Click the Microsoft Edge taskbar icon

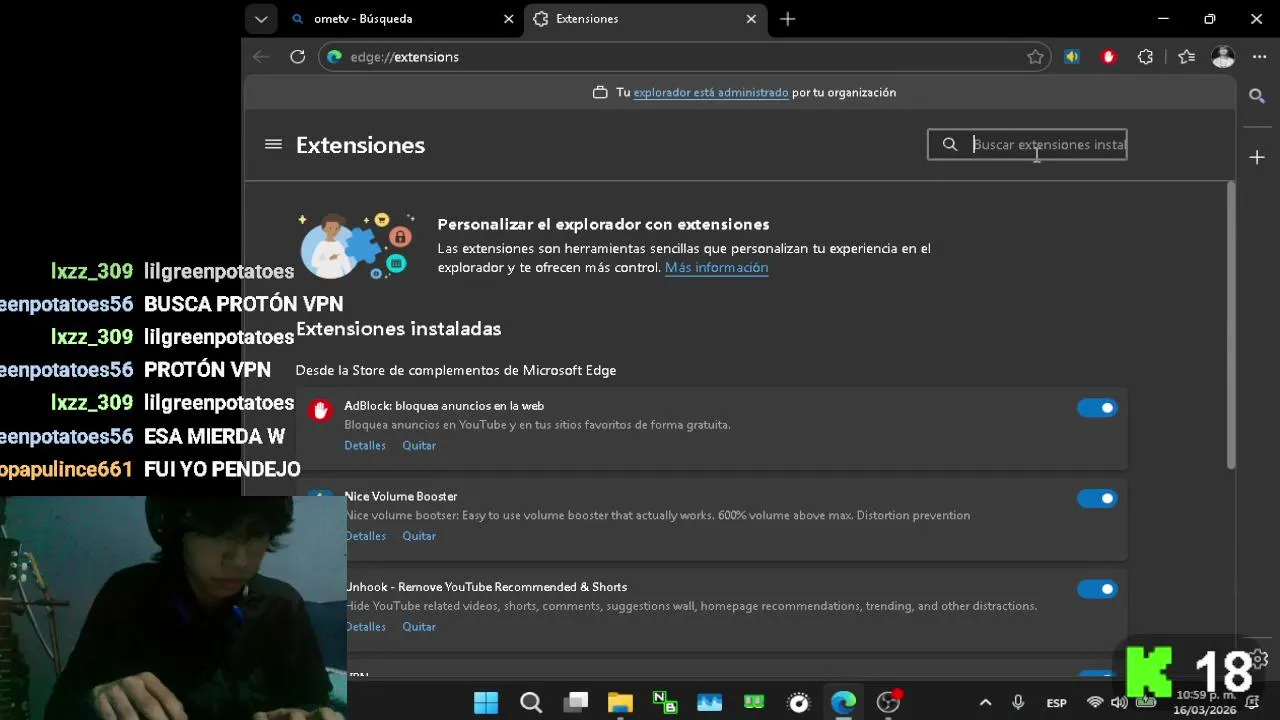[x=843, y=703]
